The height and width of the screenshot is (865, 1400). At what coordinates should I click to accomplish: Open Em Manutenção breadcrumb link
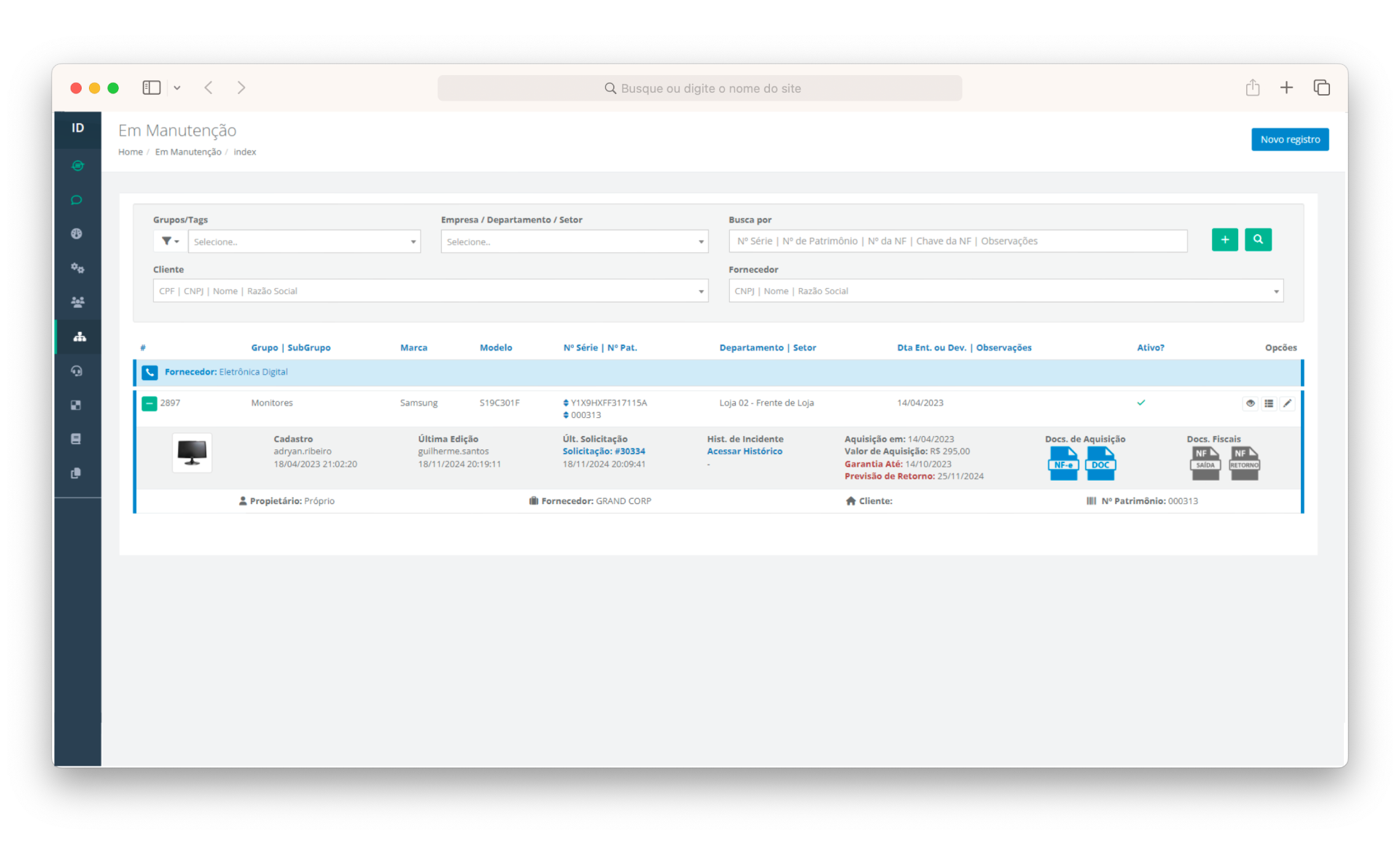click(188, 152)
